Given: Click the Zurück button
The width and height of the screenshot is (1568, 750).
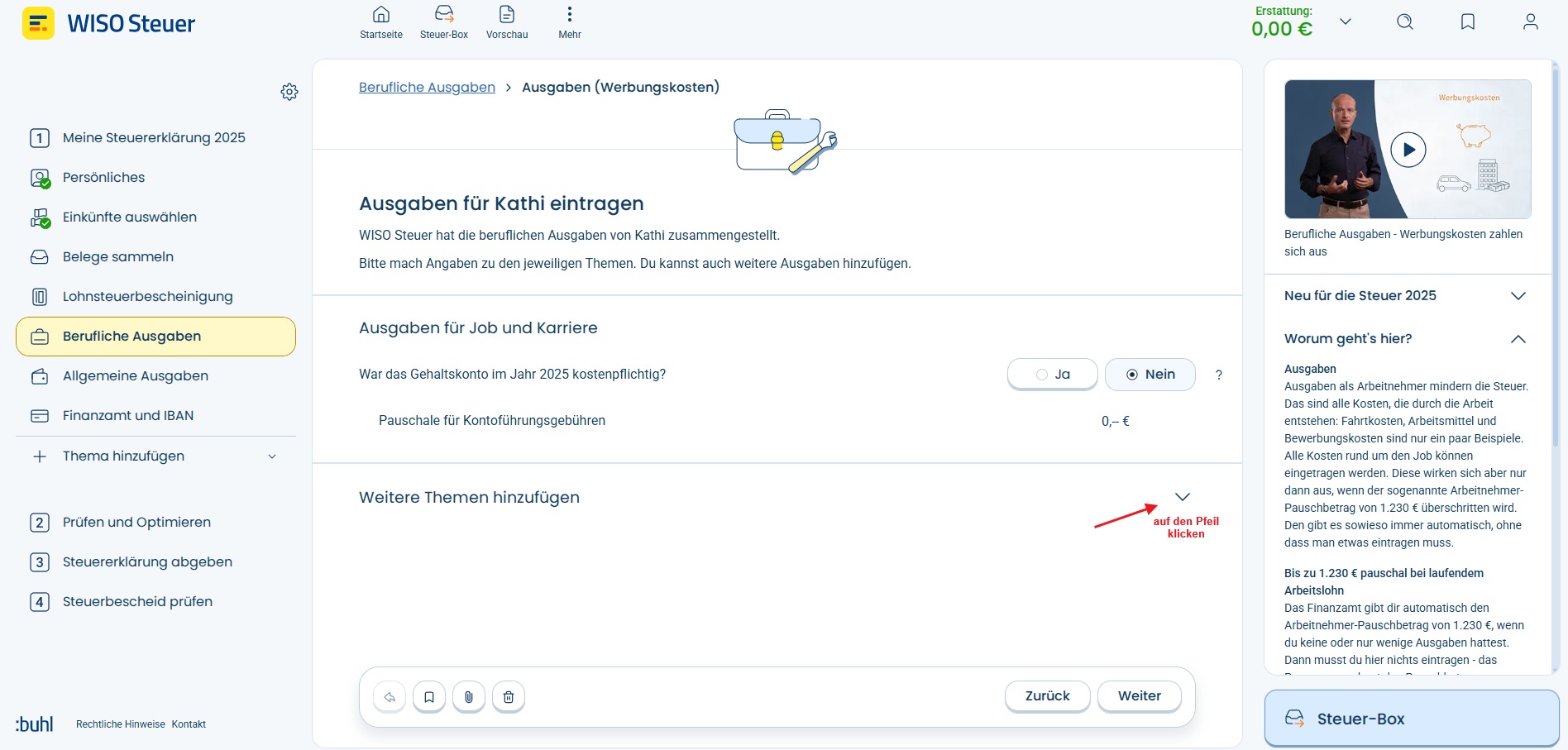Looking at the screenshot, I should pos(1048,696).
